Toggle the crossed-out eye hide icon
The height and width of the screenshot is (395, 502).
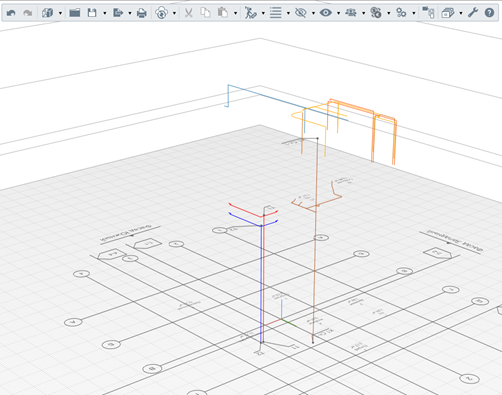click(301, 13)
